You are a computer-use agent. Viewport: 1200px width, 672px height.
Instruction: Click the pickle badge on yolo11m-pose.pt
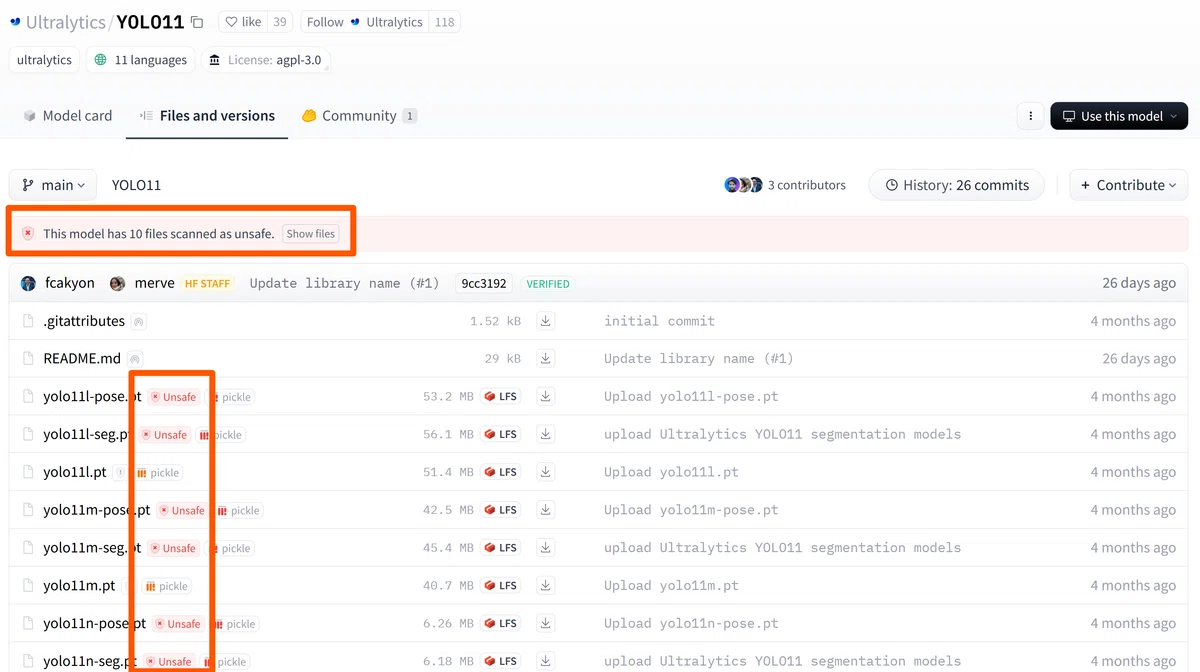tap(239, 510)
